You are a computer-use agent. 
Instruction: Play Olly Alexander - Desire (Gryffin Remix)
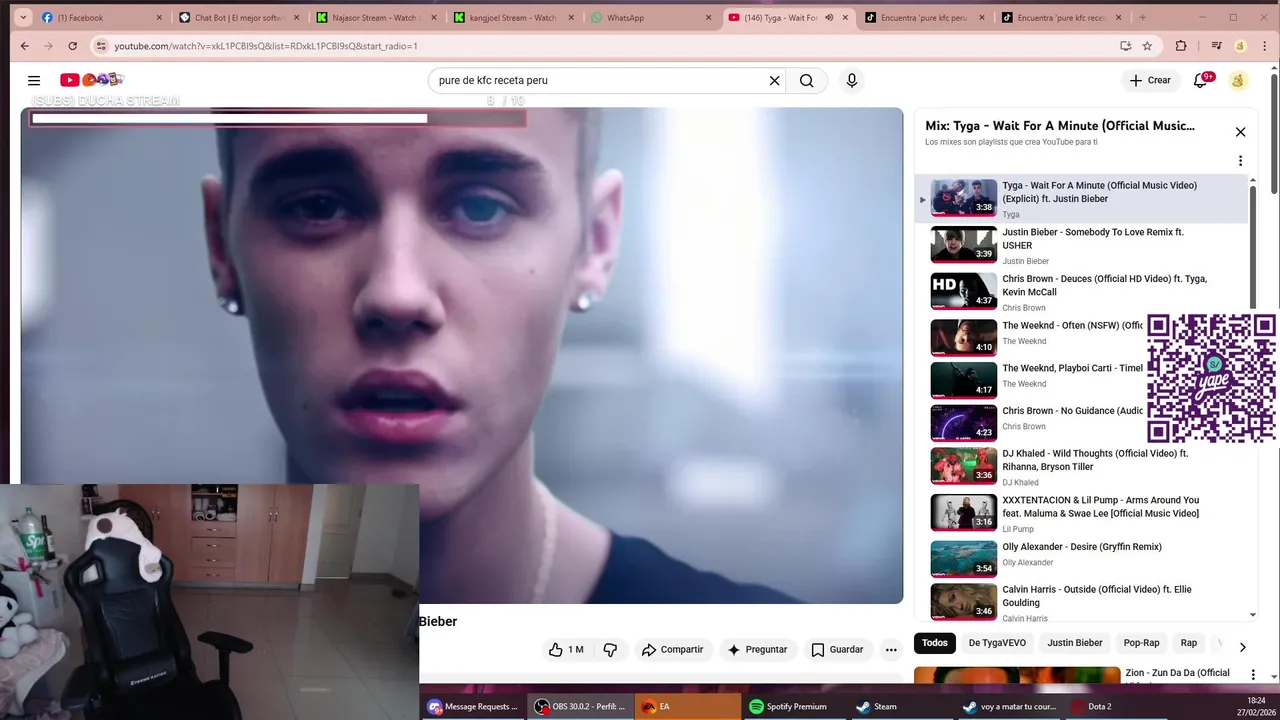click(x=1080, y=558)
